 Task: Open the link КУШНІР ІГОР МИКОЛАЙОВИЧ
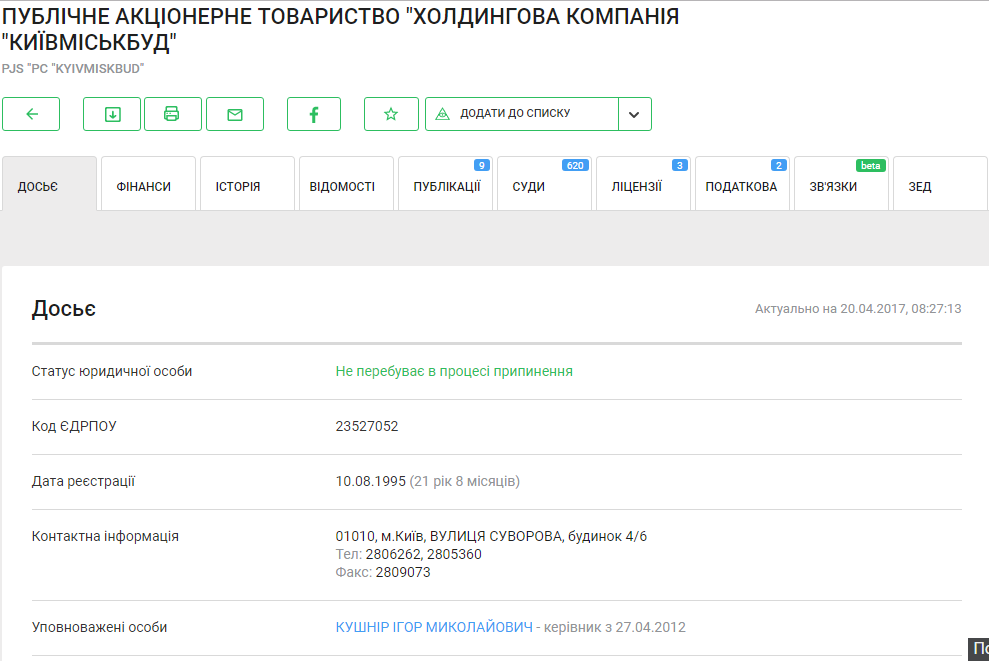point(433,628)
